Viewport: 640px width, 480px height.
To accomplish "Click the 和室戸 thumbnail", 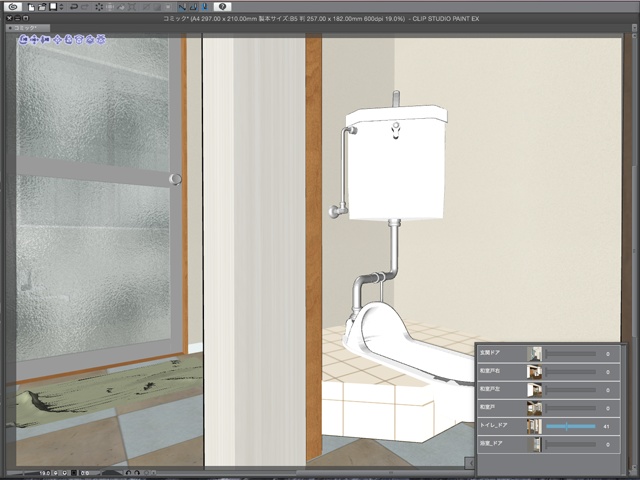I will 534,408.
